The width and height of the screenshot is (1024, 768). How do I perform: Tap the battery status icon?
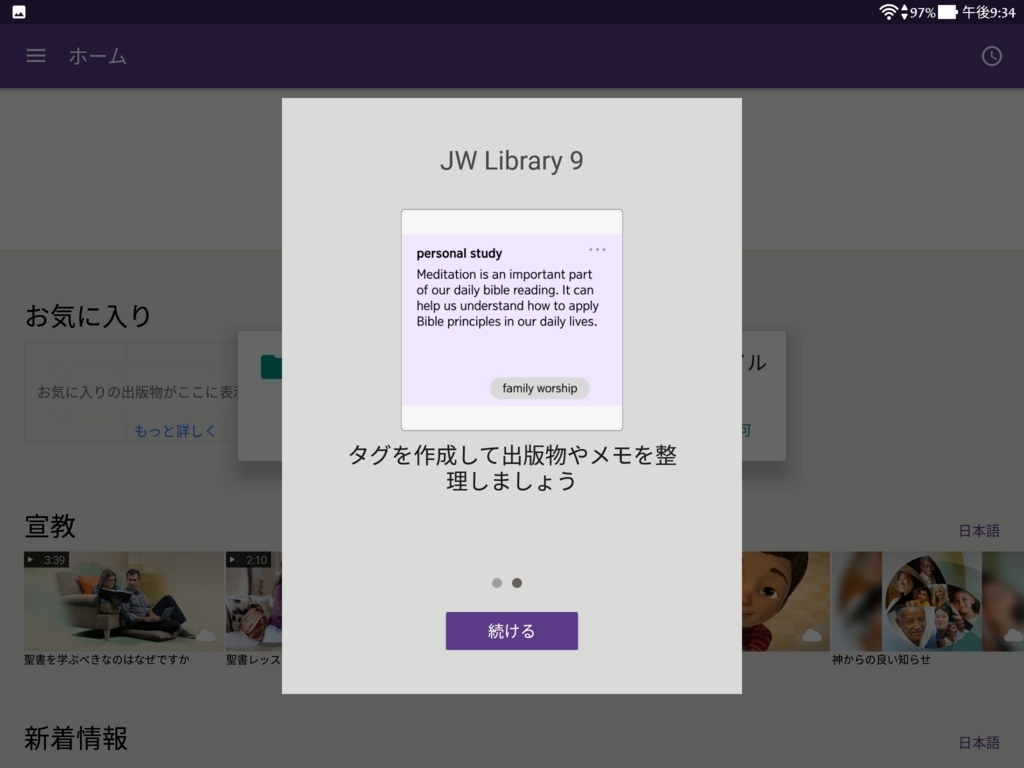point(947,12)
